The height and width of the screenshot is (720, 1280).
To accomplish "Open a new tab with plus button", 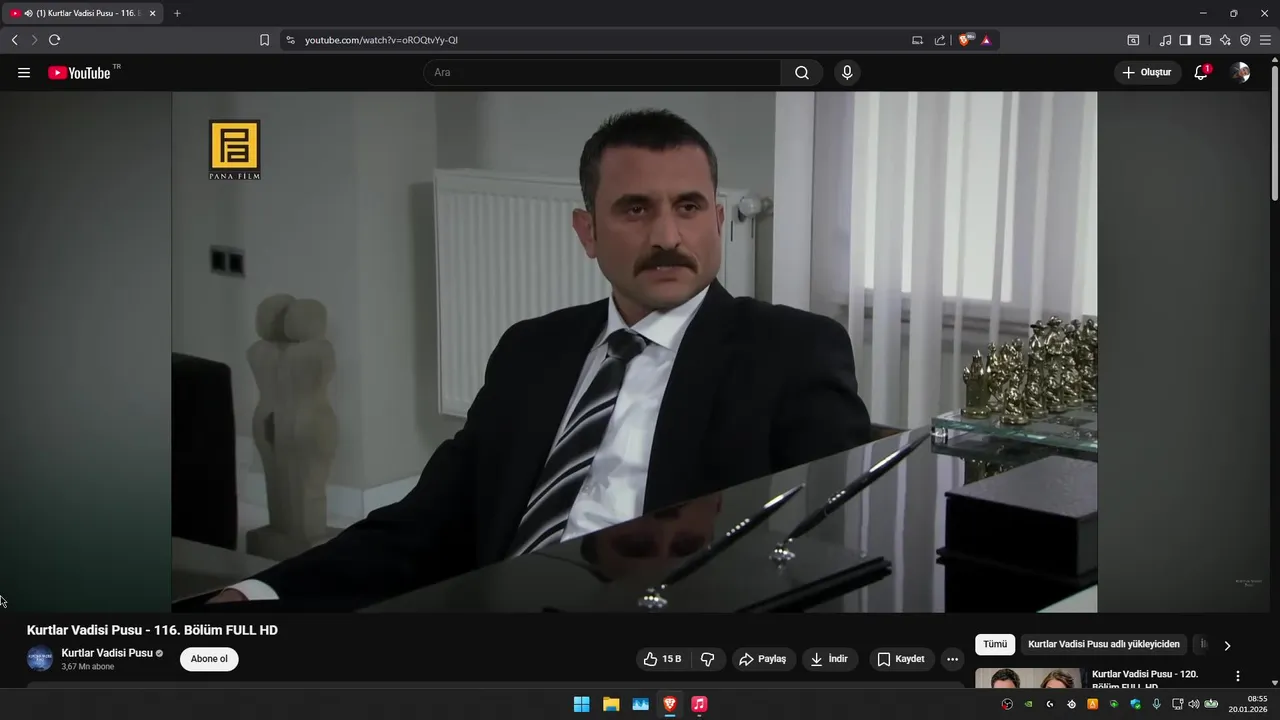I will tap(177, 13).
